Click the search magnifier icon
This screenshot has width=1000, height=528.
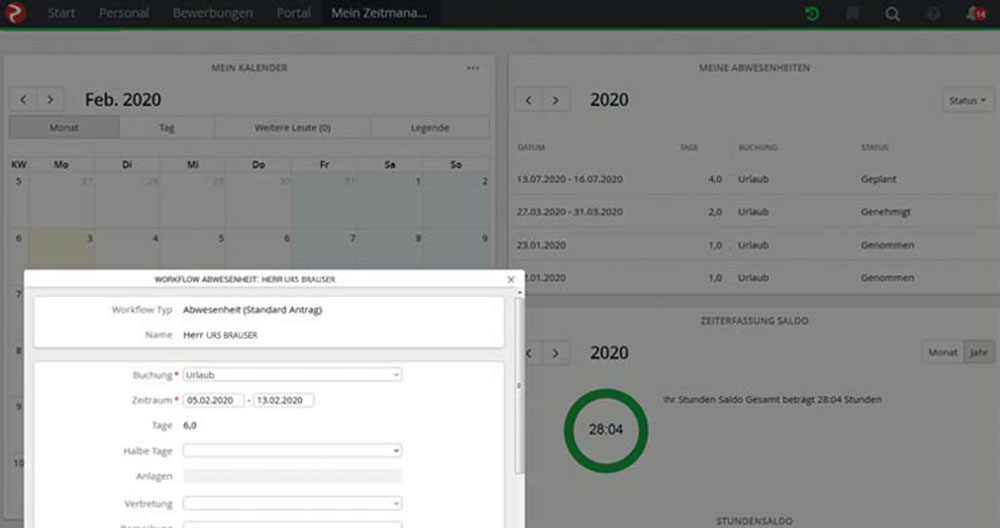pos(893,14)
